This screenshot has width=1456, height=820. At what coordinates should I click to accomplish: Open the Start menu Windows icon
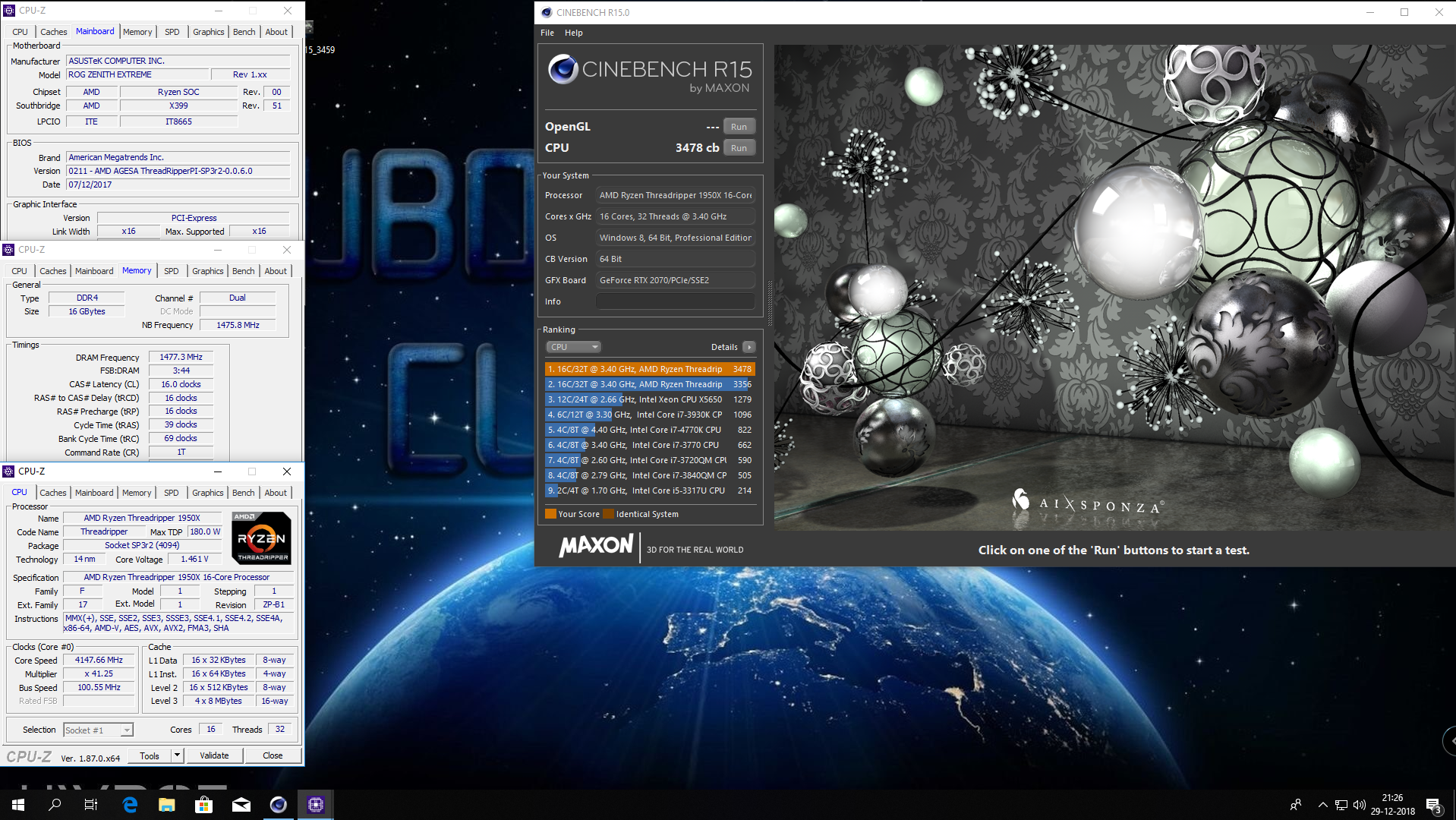click(18, 805)
